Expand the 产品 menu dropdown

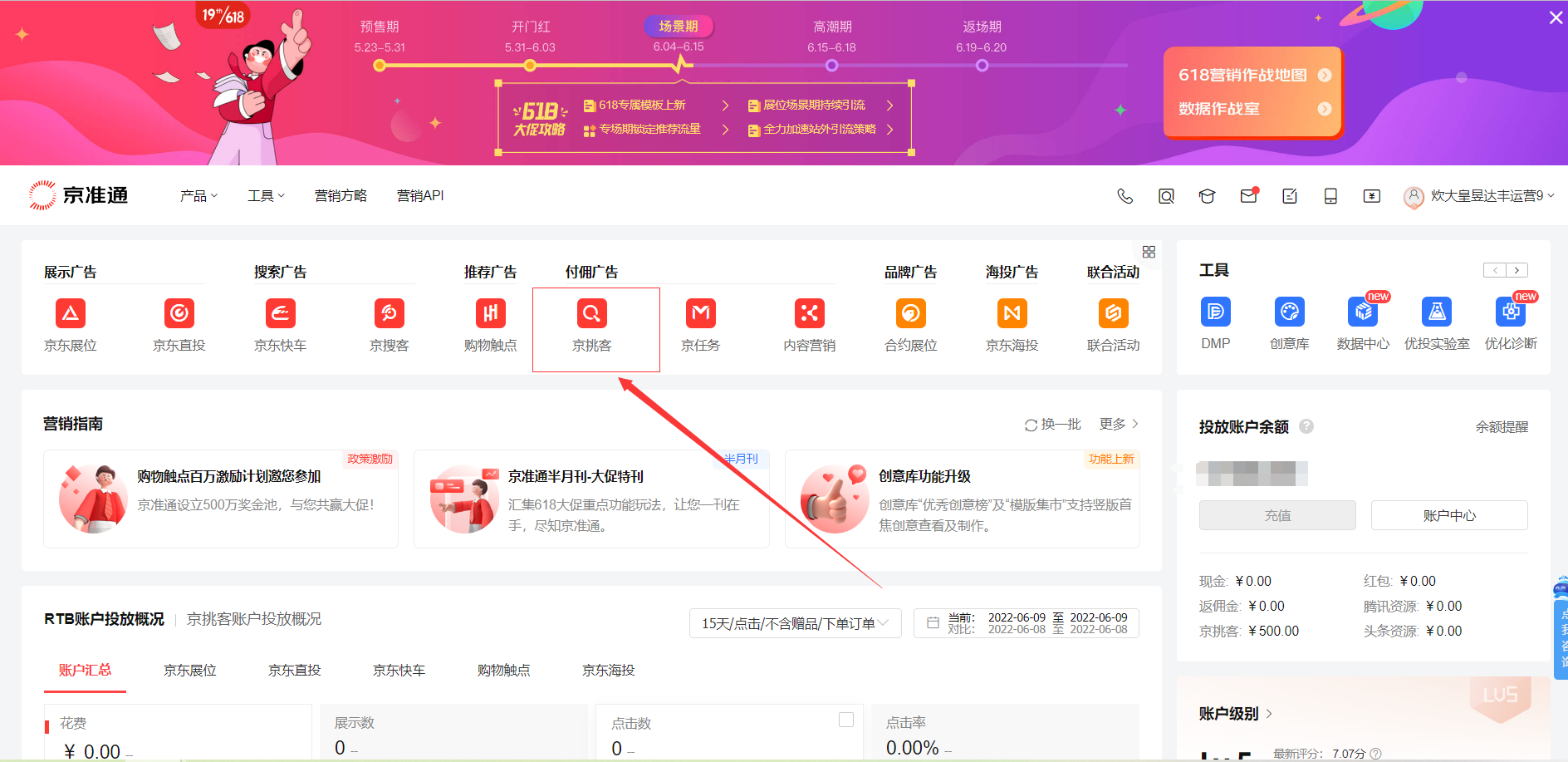click(198, 196)
